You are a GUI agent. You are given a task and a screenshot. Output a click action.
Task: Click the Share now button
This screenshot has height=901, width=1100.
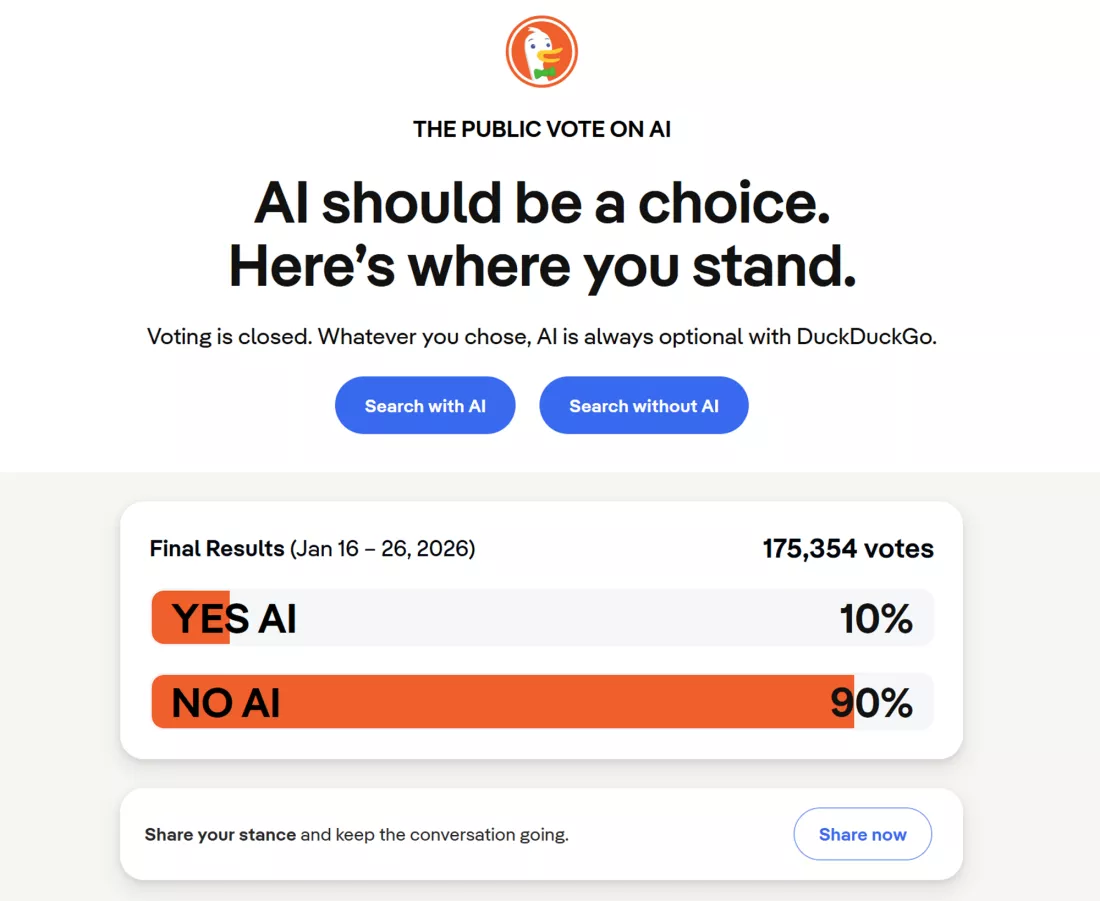[862, 833]
